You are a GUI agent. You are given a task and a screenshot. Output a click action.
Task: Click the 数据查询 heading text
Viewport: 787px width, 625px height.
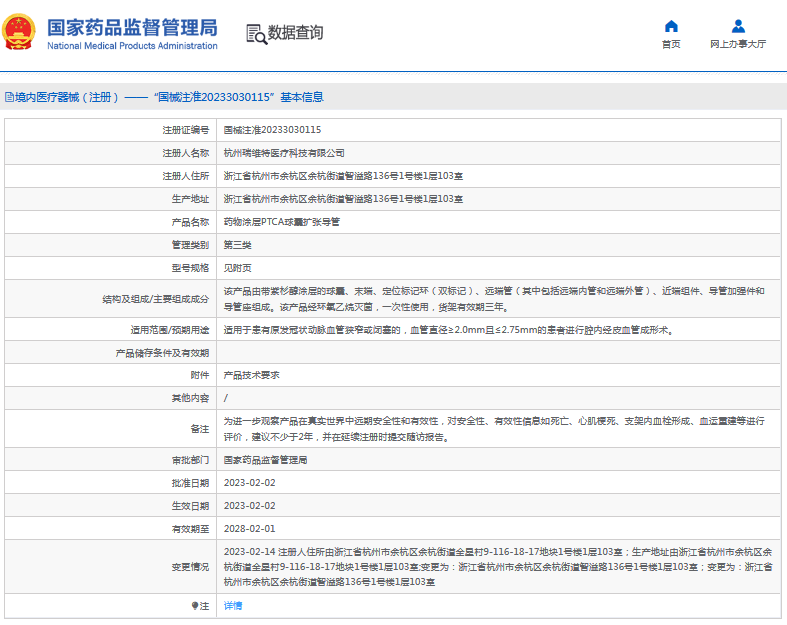click(x=295, y=33)
